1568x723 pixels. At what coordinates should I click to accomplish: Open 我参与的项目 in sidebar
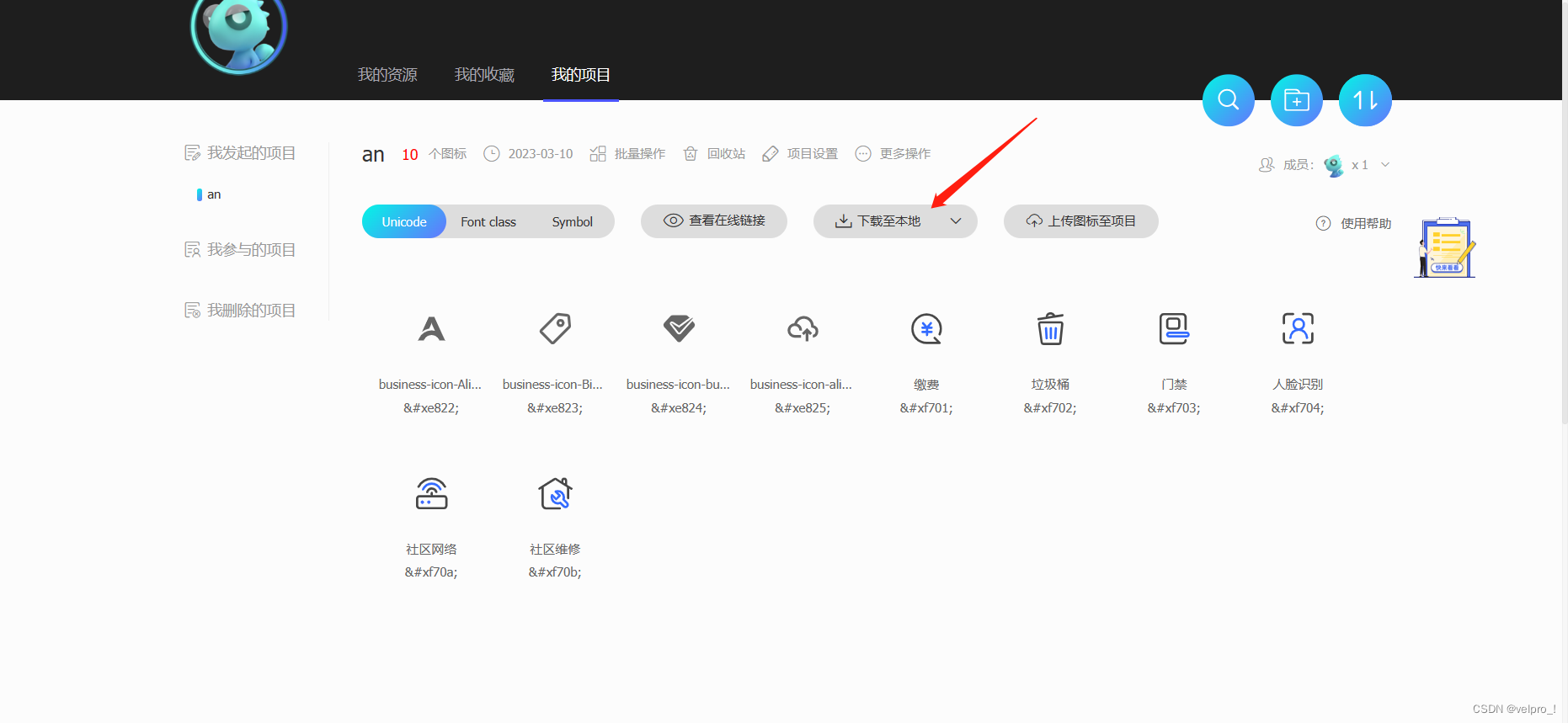[x=240, y=249]
